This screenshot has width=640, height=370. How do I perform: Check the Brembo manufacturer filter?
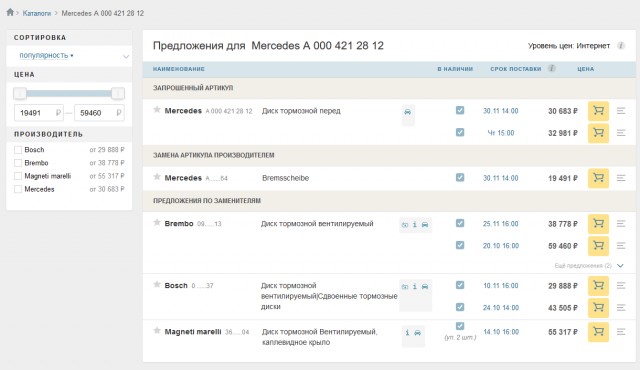[x=18, y=163]
